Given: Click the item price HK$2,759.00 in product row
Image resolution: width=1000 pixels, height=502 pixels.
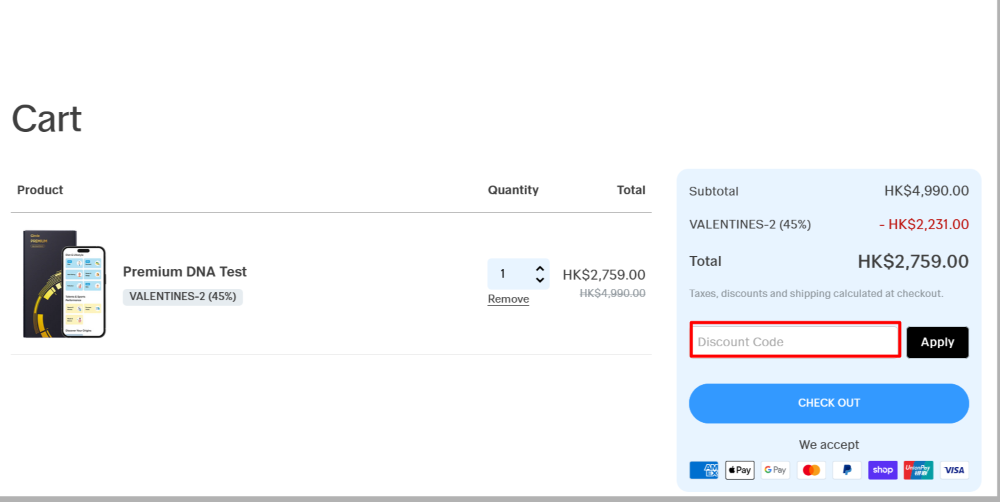Looking at the screenshot, I should tap(604, 275).
